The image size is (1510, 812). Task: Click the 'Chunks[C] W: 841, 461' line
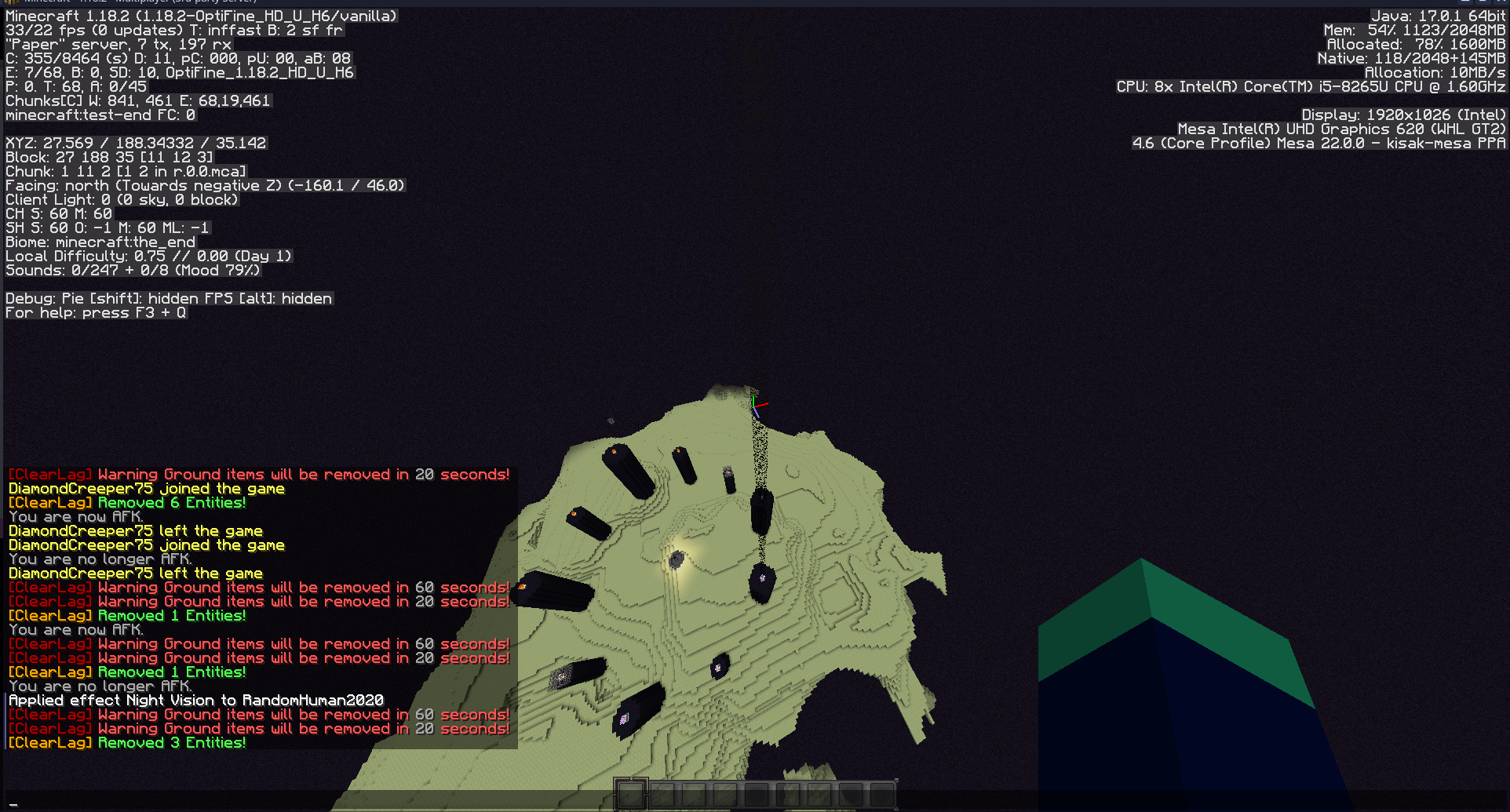[138, 100]
